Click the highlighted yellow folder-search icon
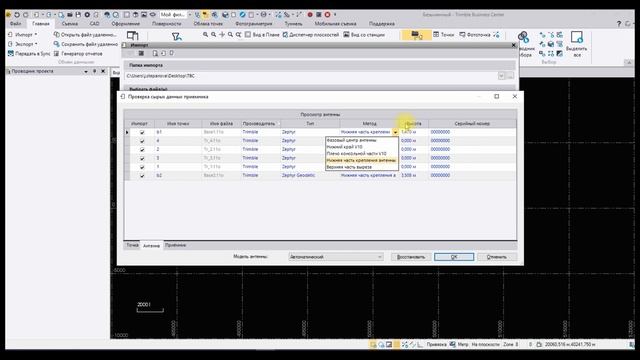 (416, 35)
